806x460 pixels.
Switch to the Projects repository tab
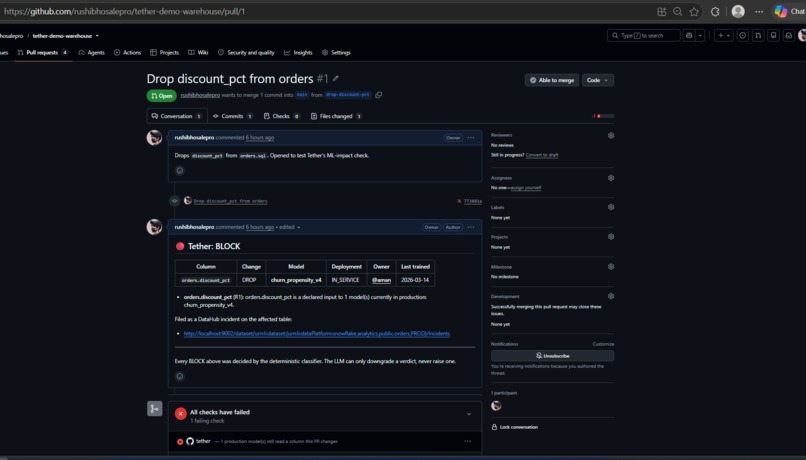pos(164,52)
